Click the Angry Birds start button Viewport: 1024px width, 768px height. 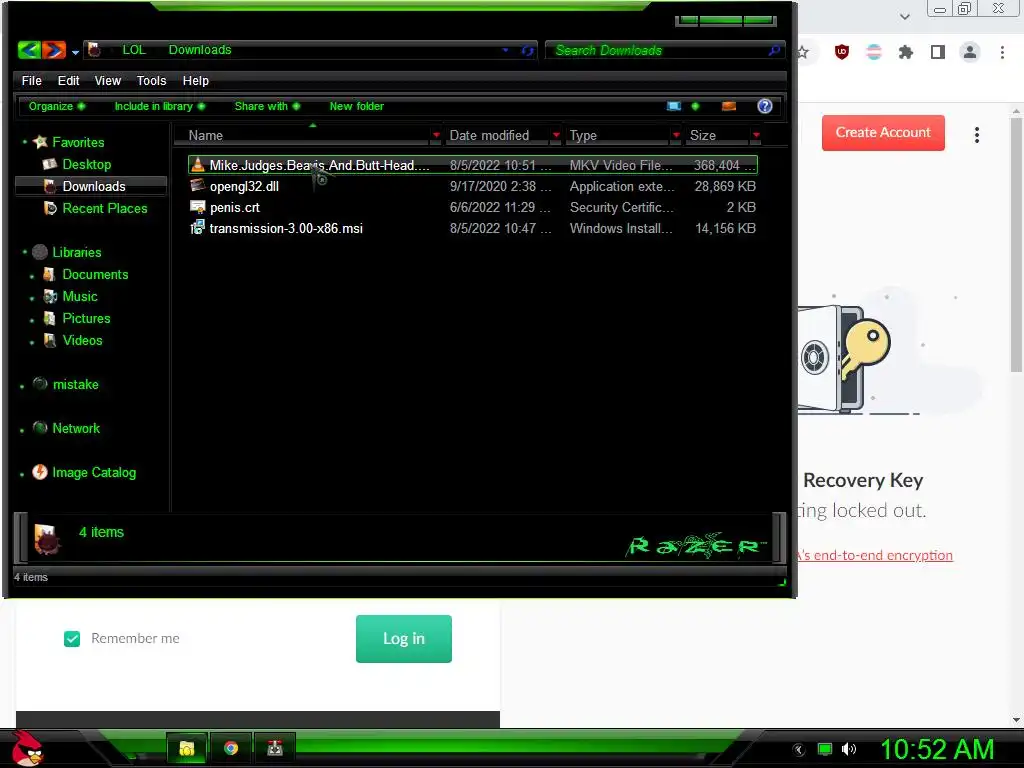click(27, 748)
